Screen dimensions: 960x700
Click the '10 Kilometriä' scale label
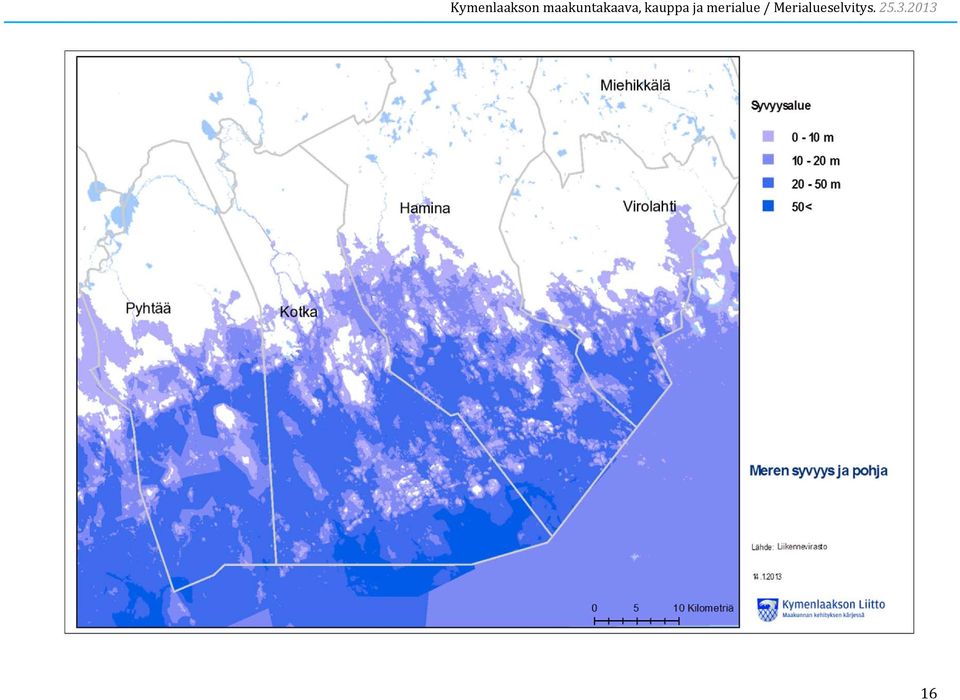click(703, 608)
